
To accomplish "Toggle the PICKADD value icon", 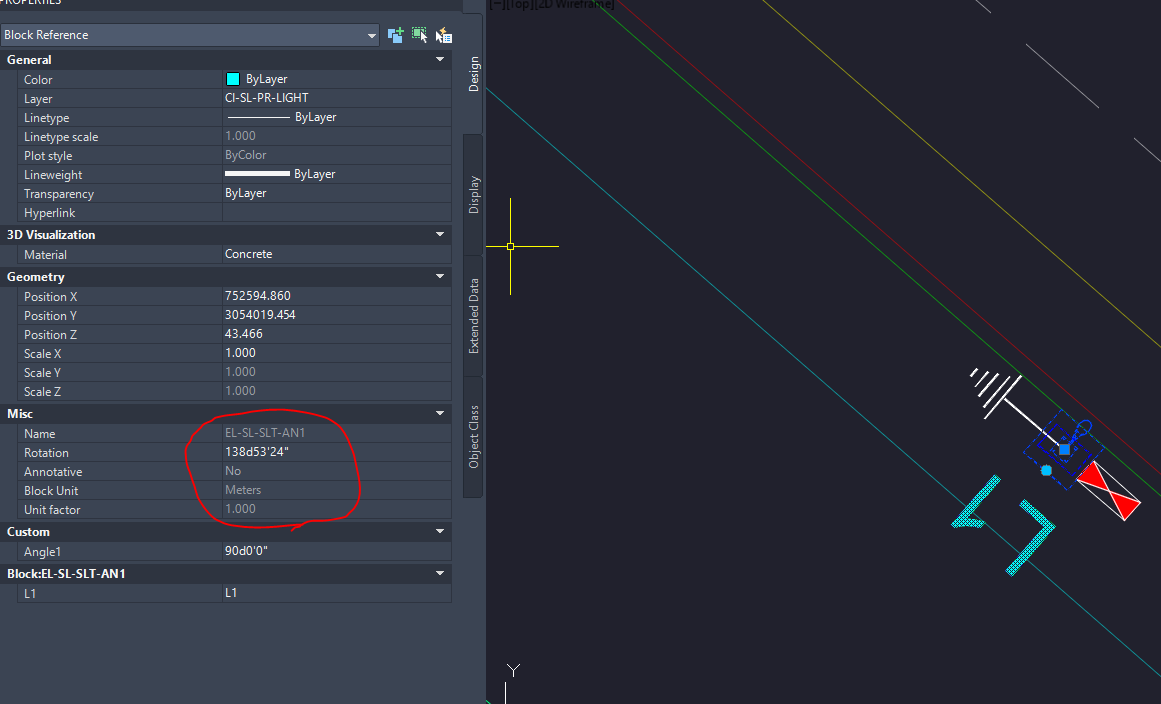I will [x=396, y=34].
